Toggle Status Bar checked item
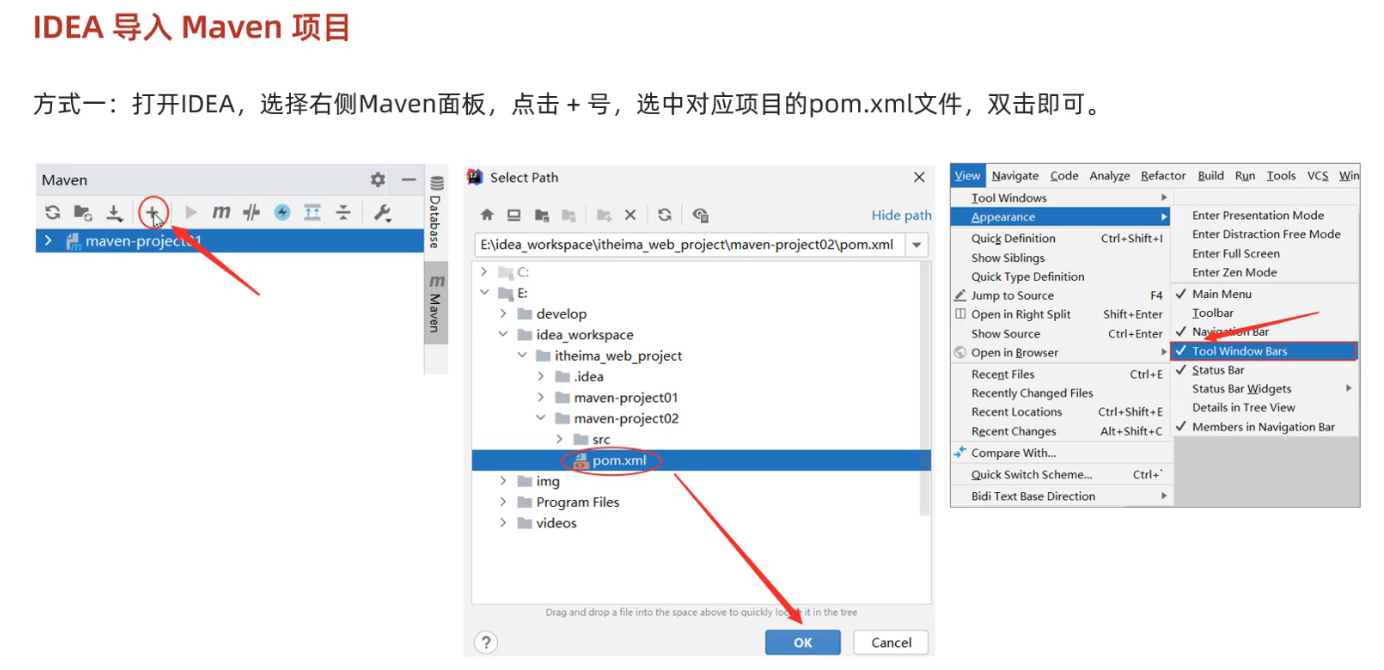Viewport: 1384px width, 670px height. [1264, 370]
